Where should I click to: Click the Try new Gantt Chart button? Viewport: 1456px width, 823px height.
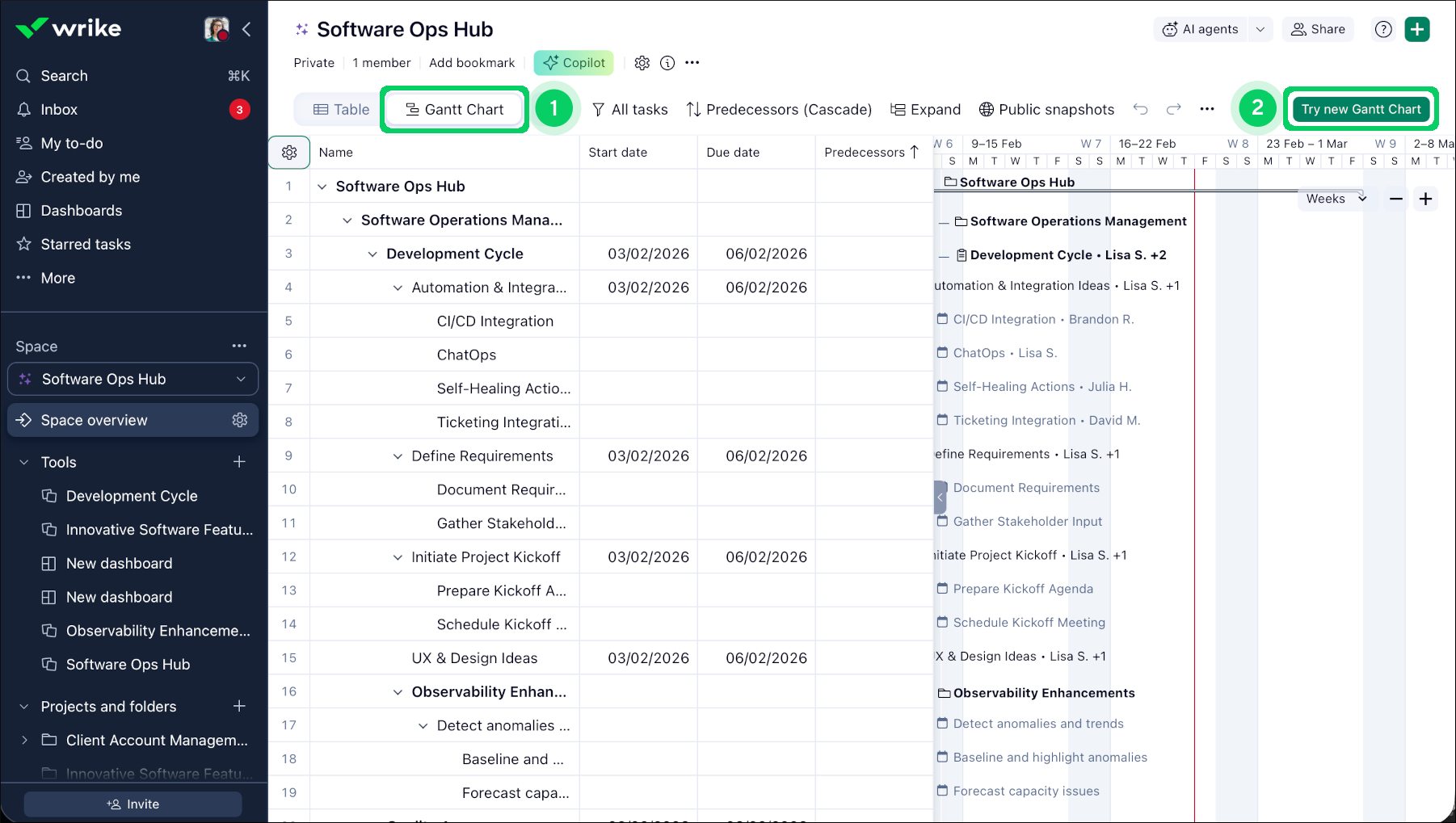[1361, 109]
